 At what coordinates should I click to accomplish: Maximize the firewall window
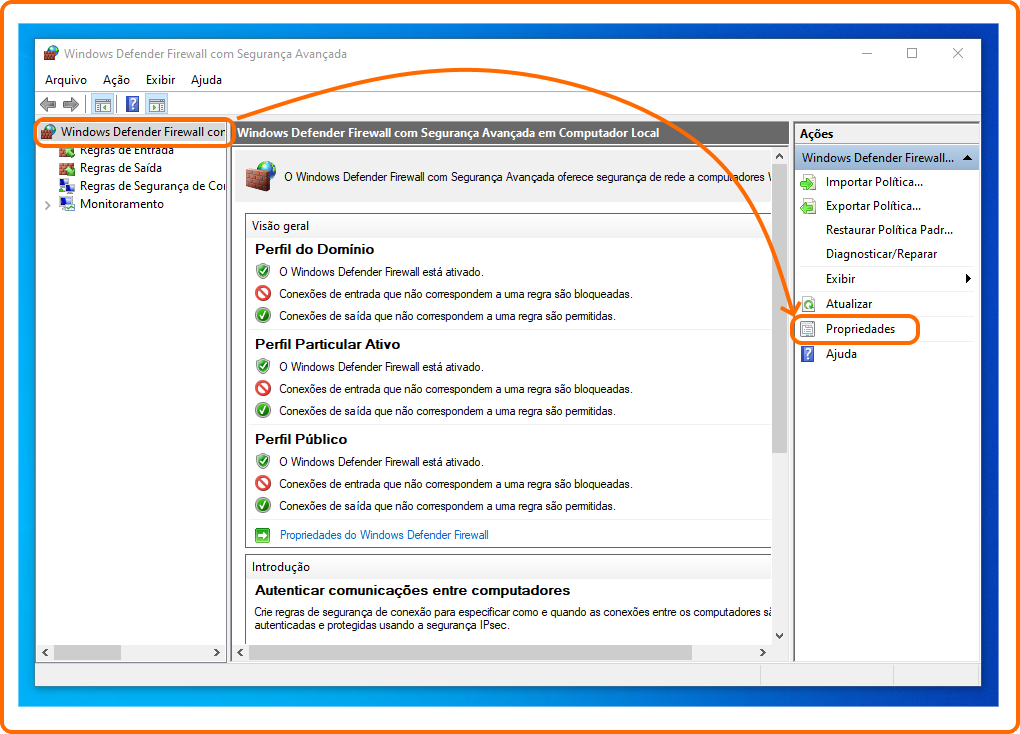coord(912,53)
